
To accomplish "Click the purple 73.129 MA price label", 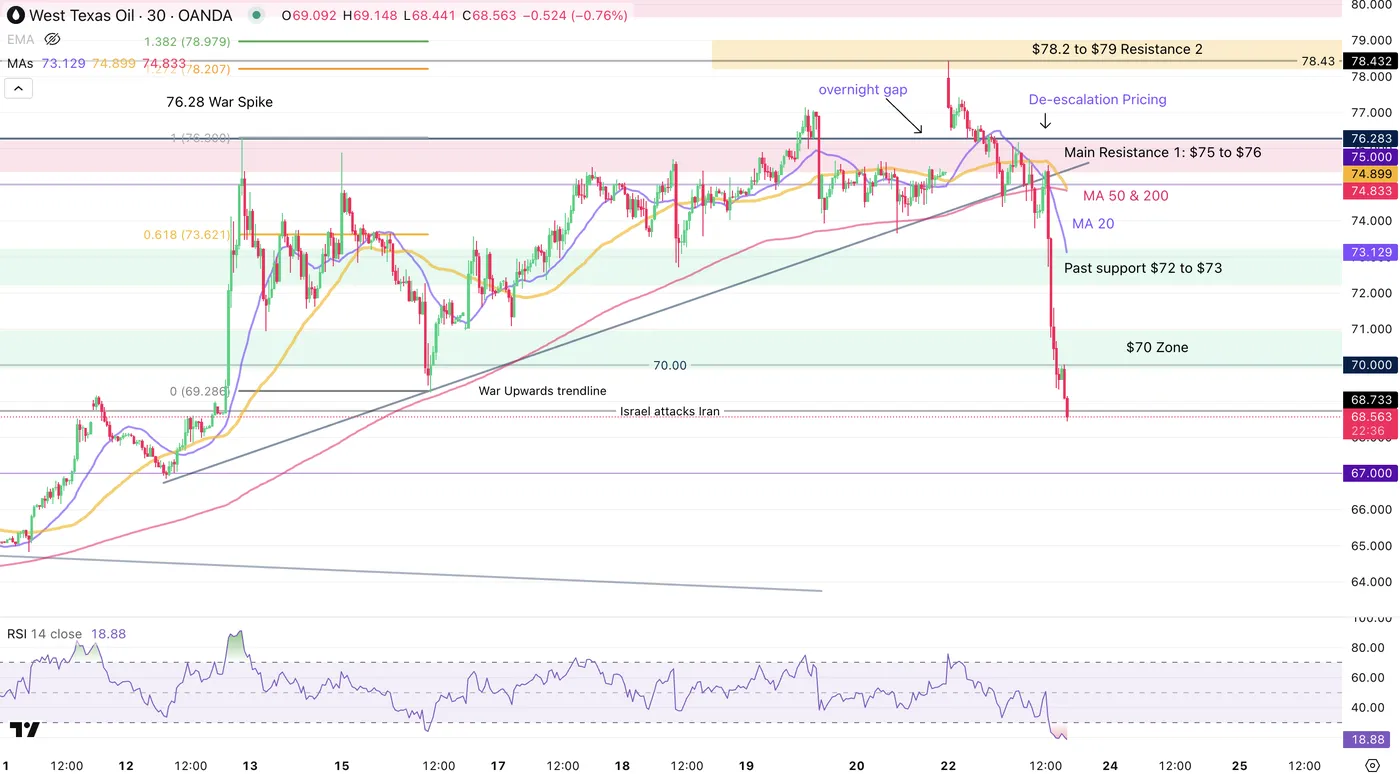I will (1370, 252).
